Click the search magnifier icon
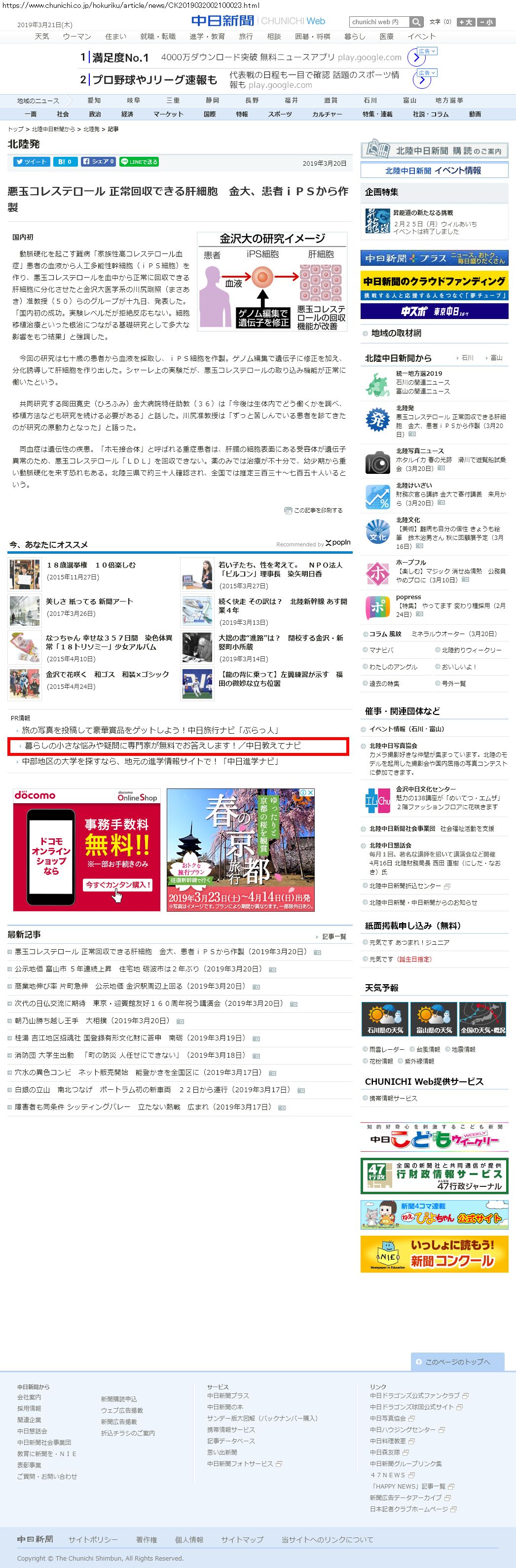516x1568 pixels. click(416, 22)
